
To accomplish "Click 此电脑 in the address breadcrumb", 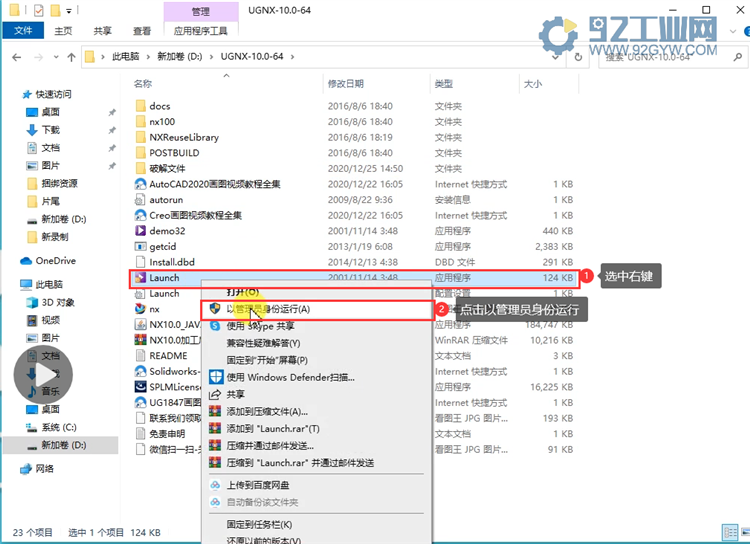I will coord(126,56).
